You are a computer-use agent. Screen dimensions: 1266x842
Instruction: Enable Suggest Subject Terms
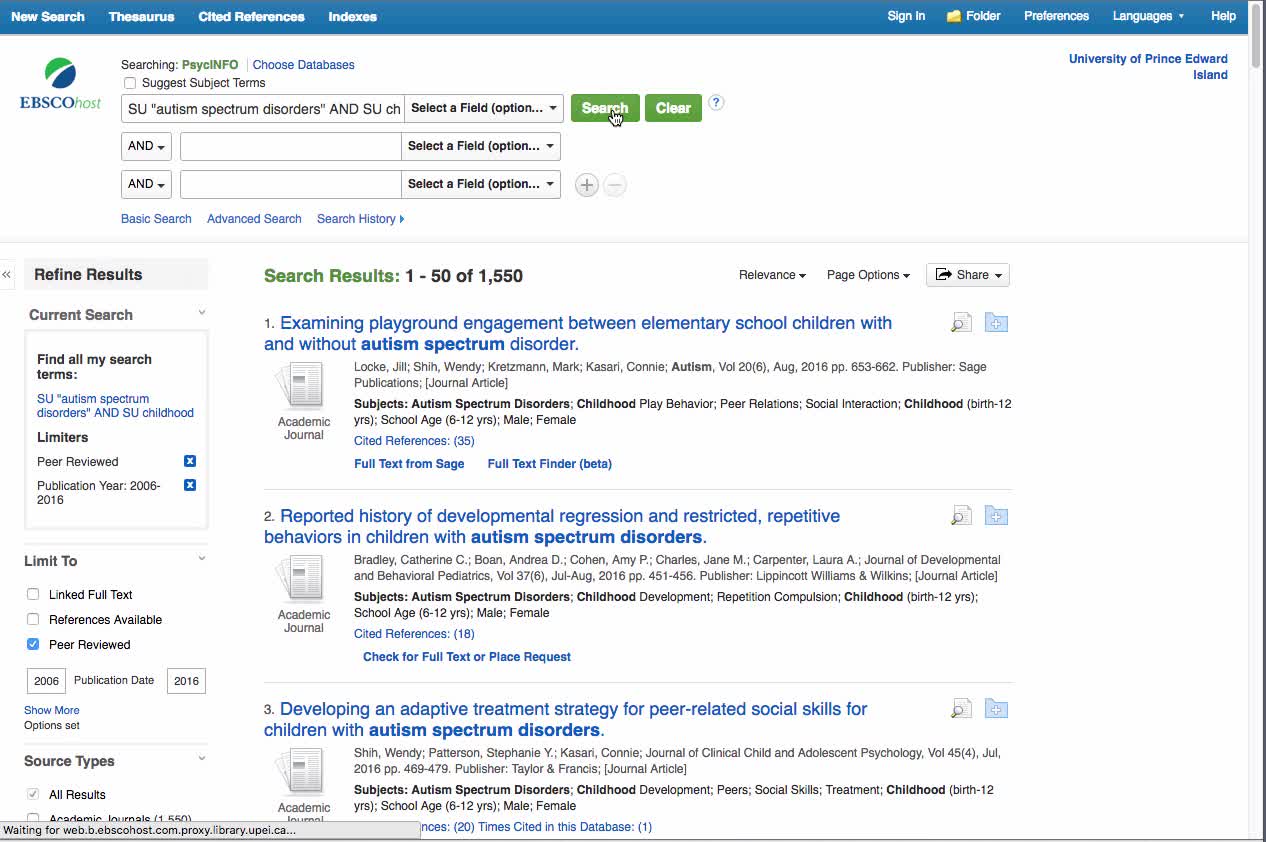coord(130,83)
